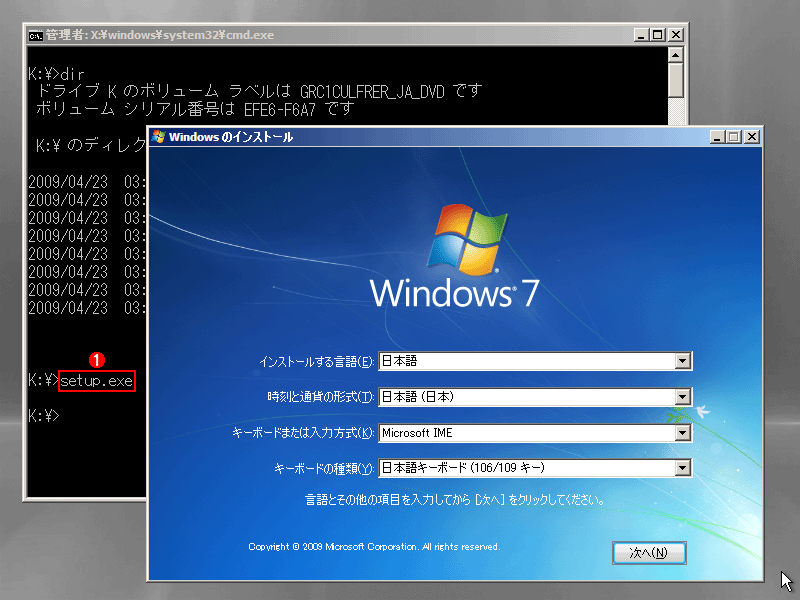Open the キーボードまたは入力方式 dropdown arrow
800x600 pixels.
[682, 433]
